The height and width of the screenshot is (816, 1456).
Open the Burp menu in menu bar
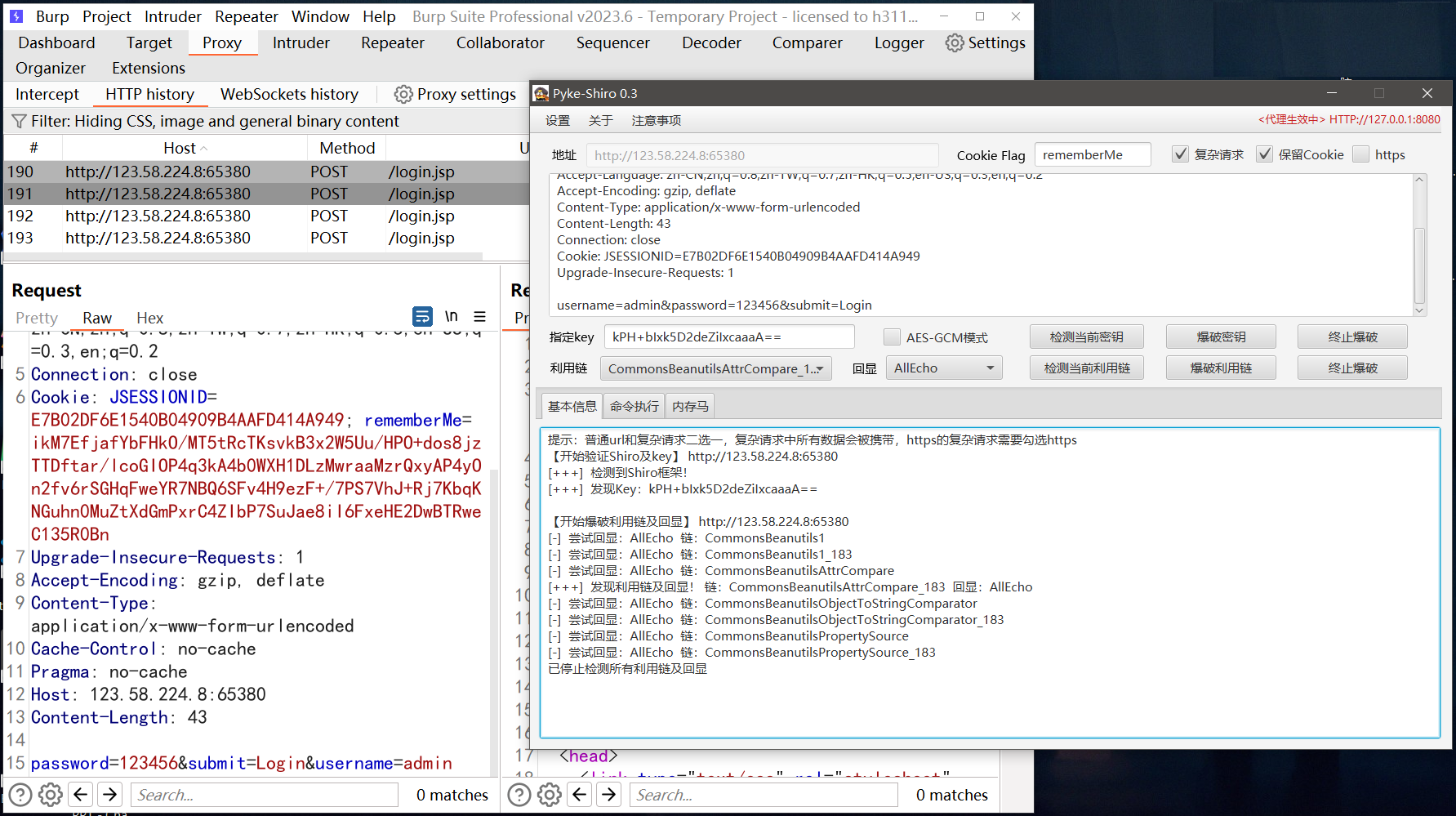(52, 16)
